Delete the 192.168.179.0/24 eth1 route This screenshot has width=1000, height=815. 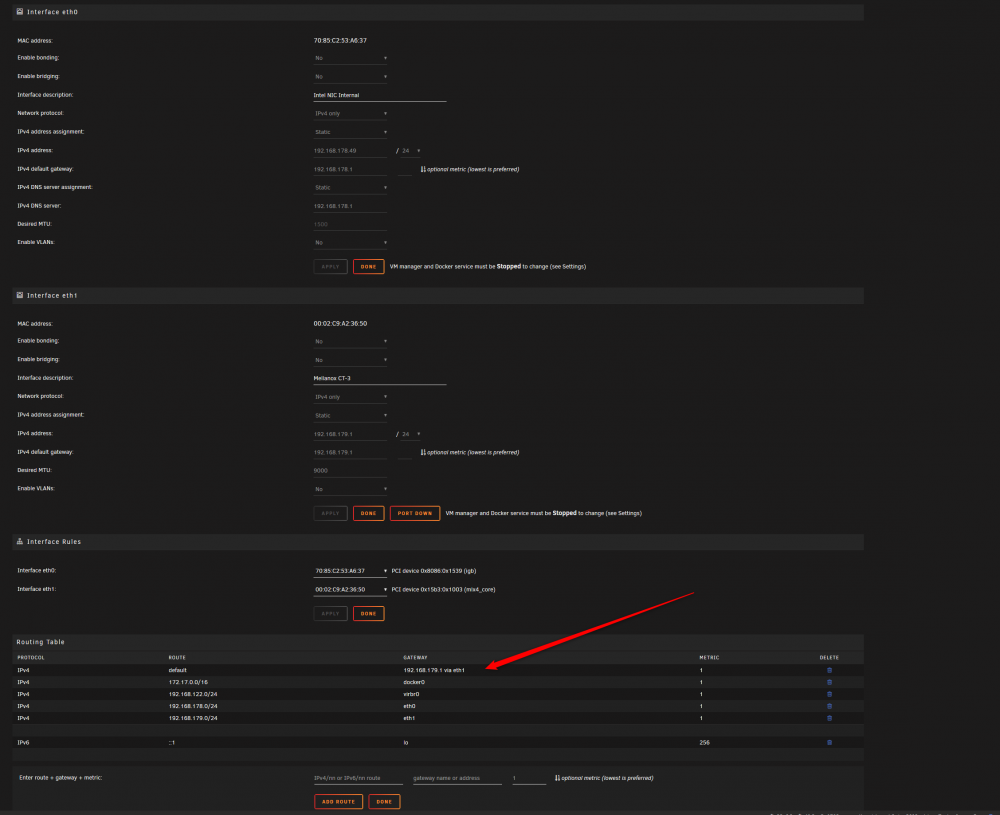tap(829, 718)
